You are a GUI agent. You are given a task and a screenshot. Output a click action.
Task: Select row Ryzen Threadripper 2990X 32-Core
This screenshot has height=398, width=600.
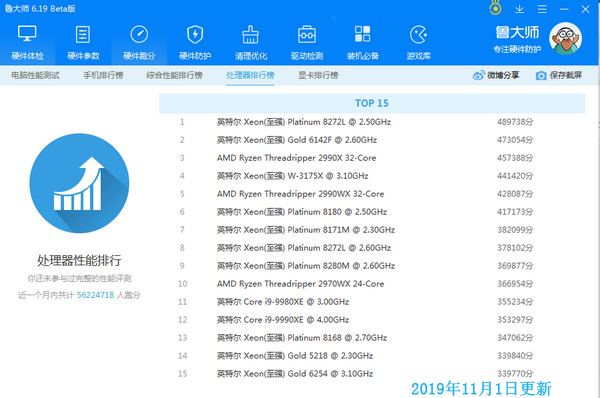[372, 158]
